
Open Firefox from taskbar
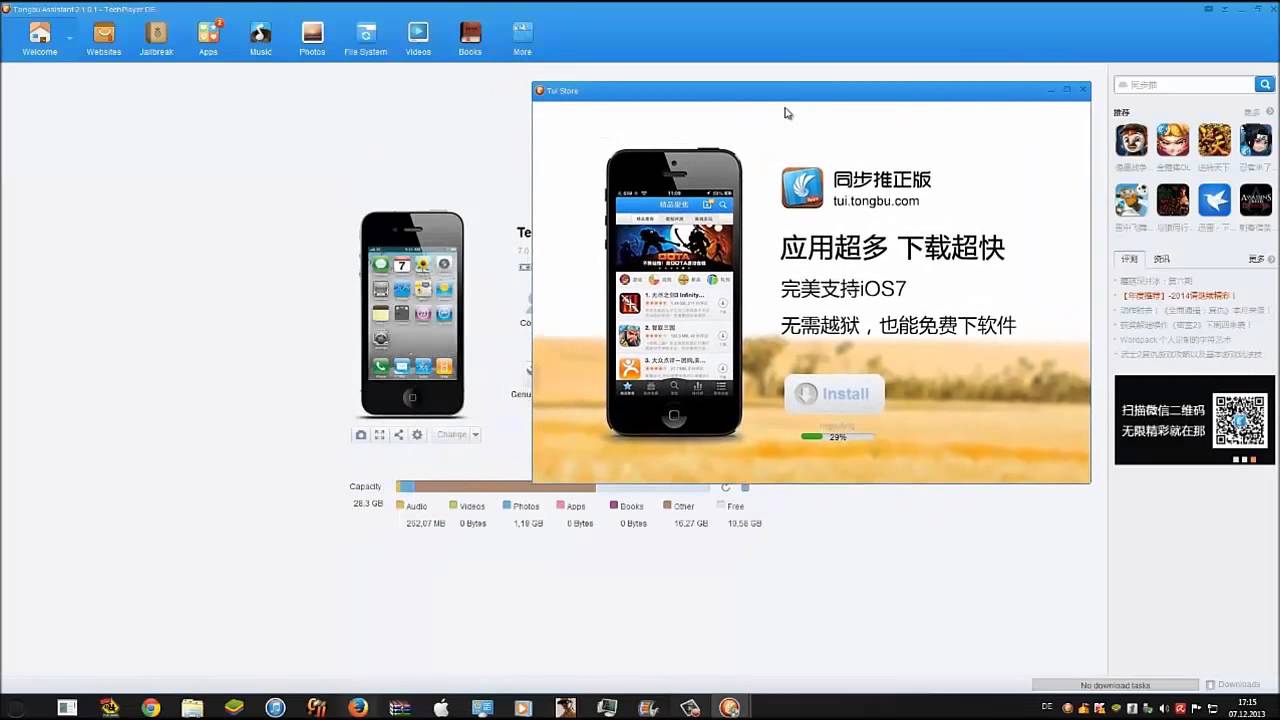358,708
